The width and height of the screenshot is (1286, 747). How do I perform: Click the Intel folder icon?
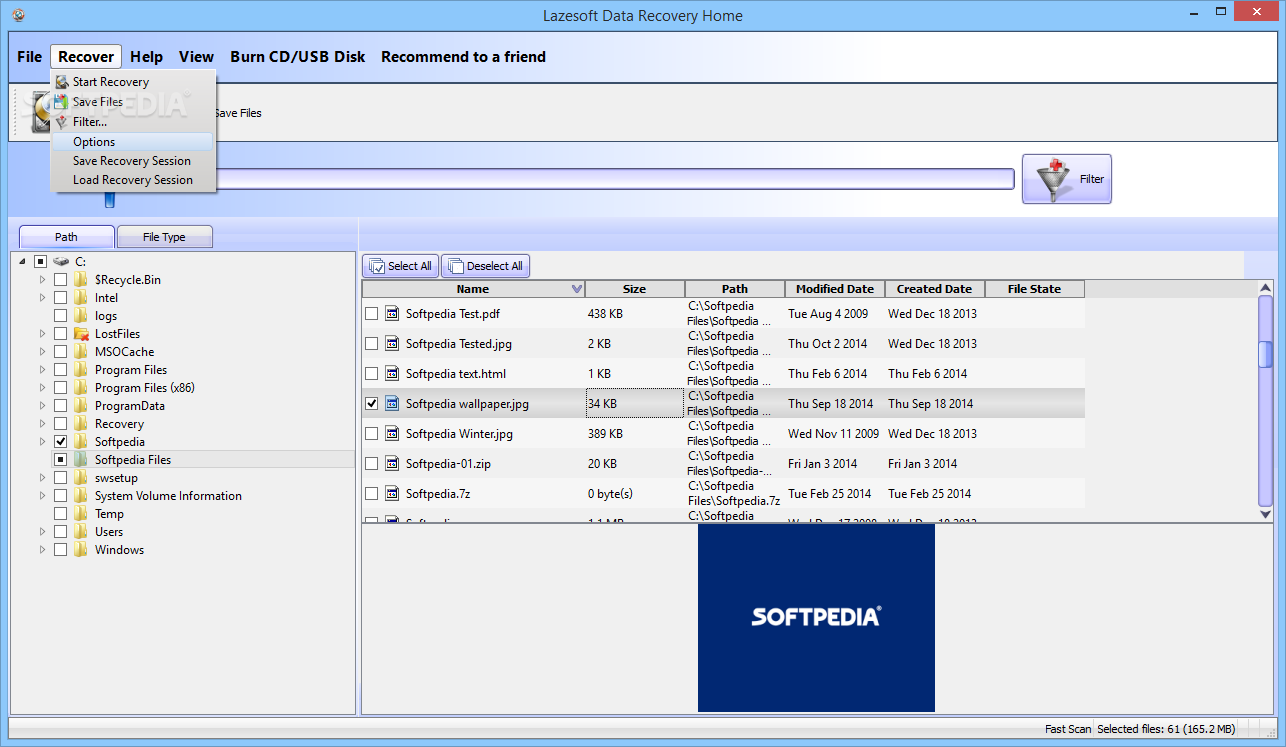[x=81, y=298]
